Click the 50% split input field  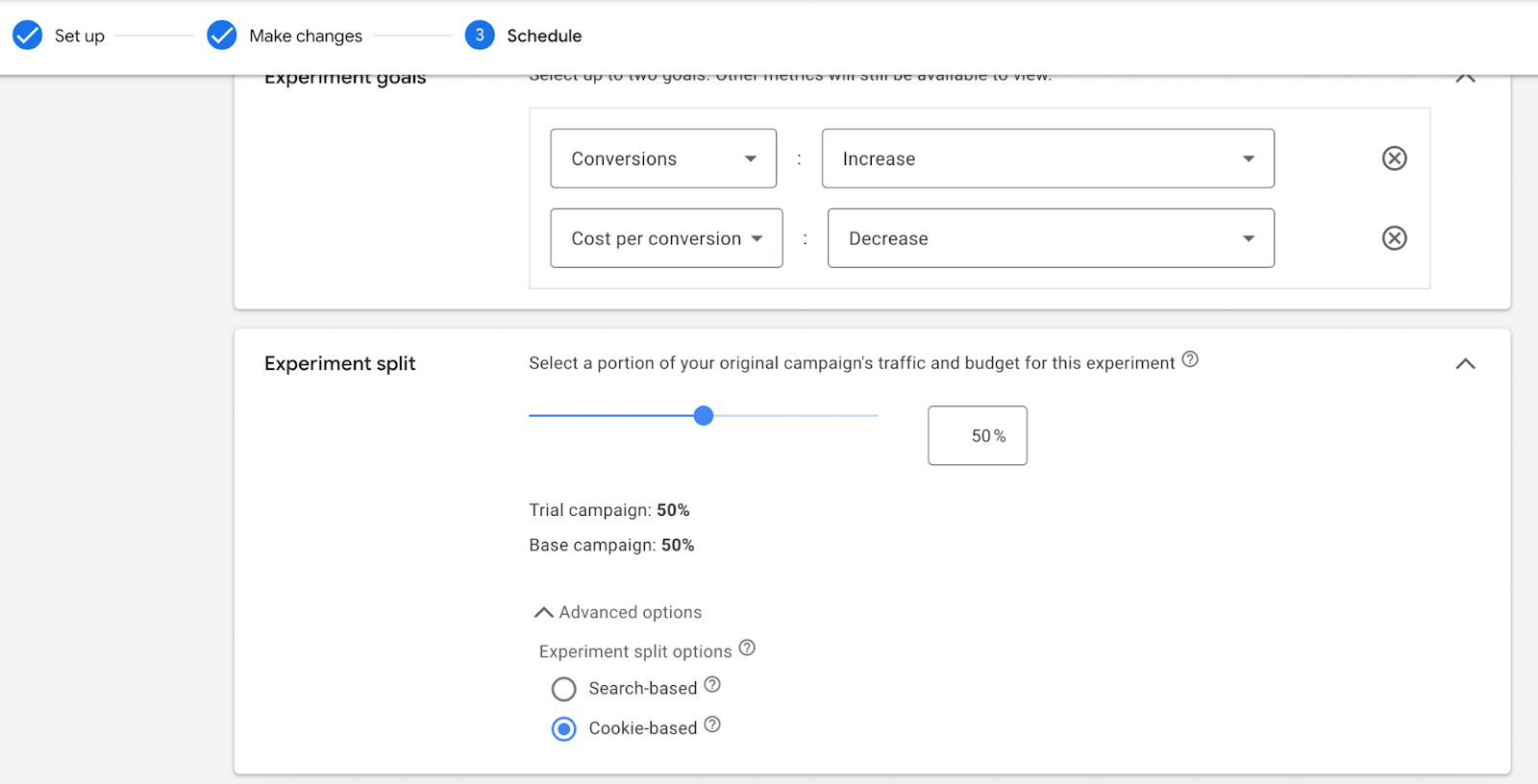(978, 436)
